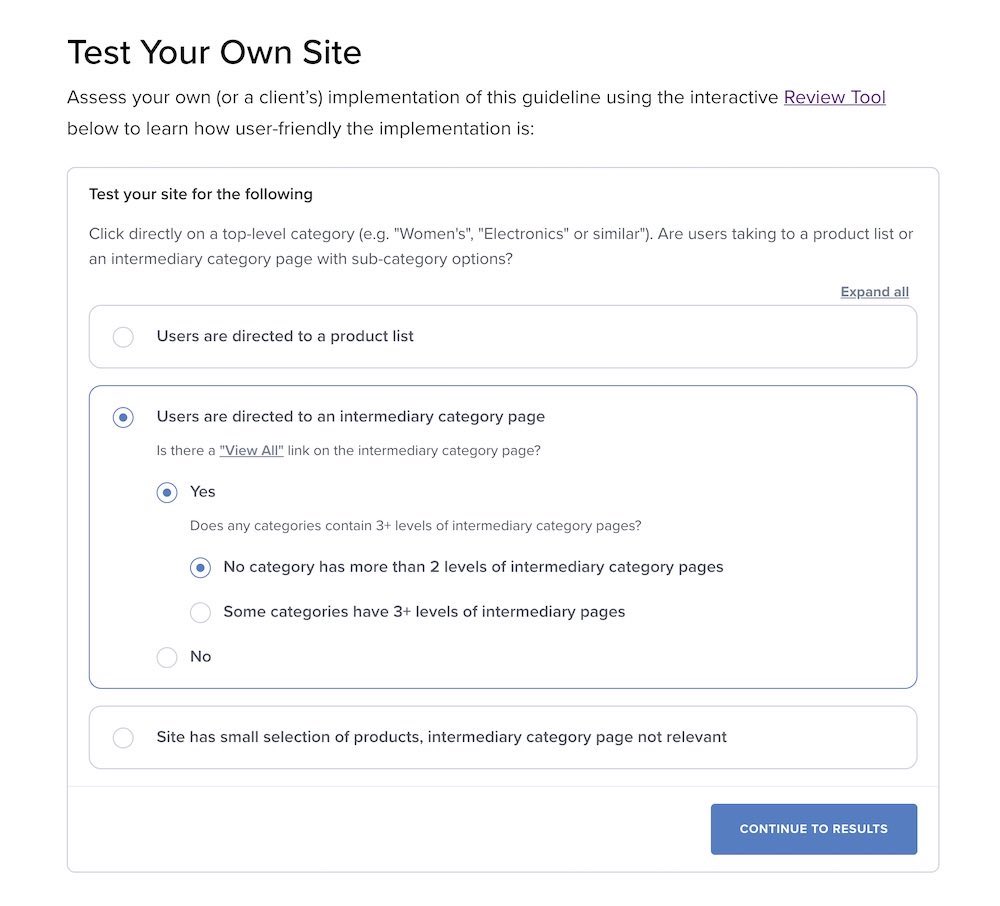The image size is (1000, 906).
Task: Pick the 'No category has more than 2 levels' radio
Action: [201, 567]
